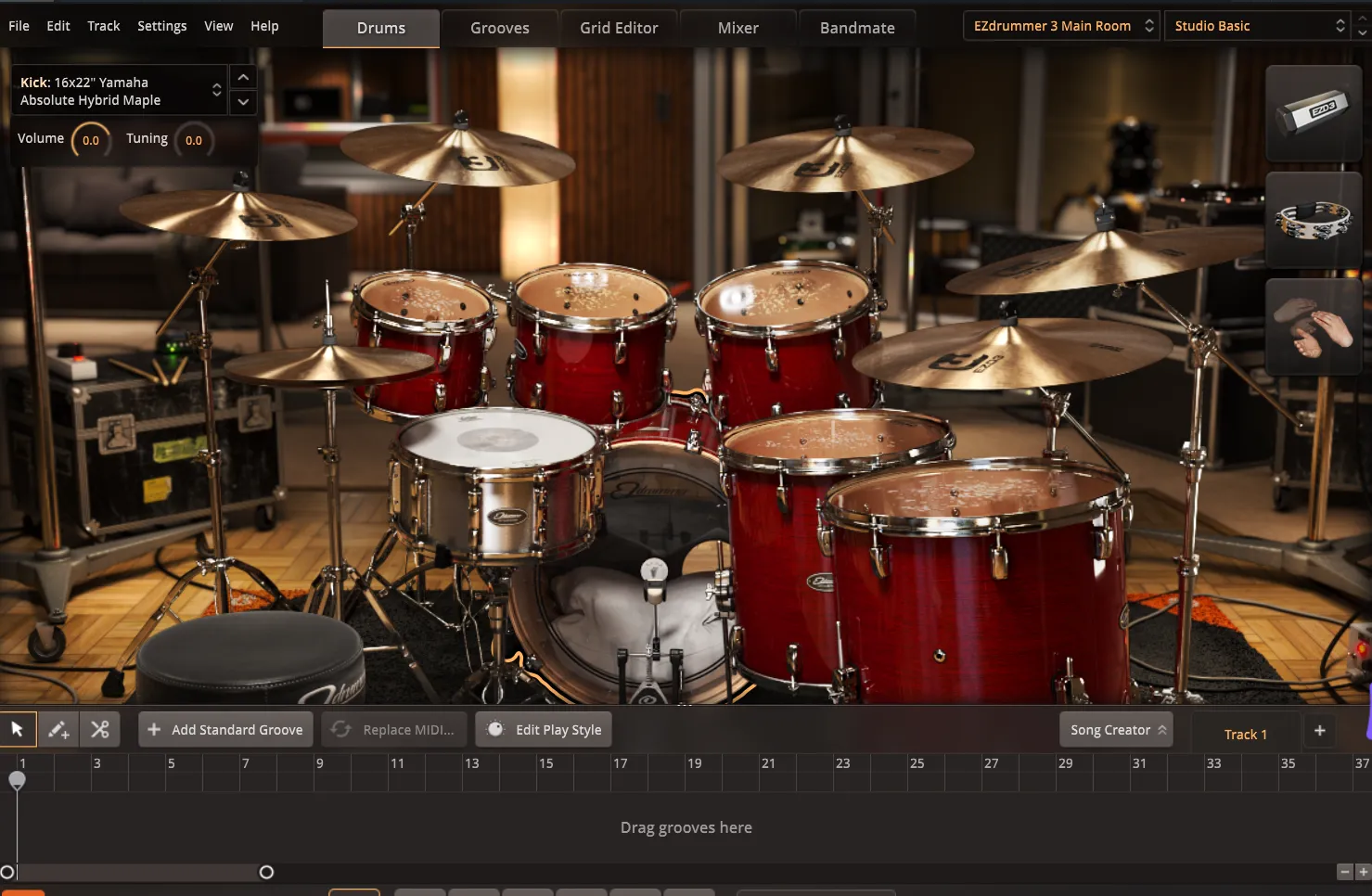This screenshot has height=896, width=1372.
Task: Open the Settings menu
Action: coord(161,26)
